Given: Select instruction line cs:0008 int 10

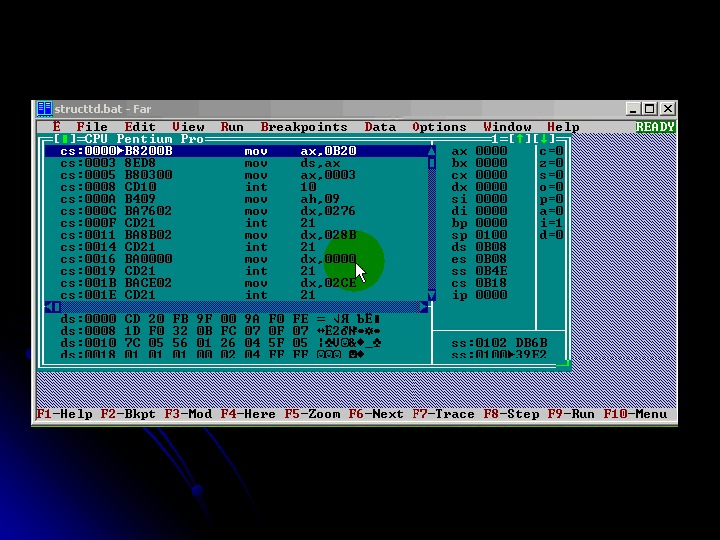Looking at the screenshot, I should (x=236, y=186).
